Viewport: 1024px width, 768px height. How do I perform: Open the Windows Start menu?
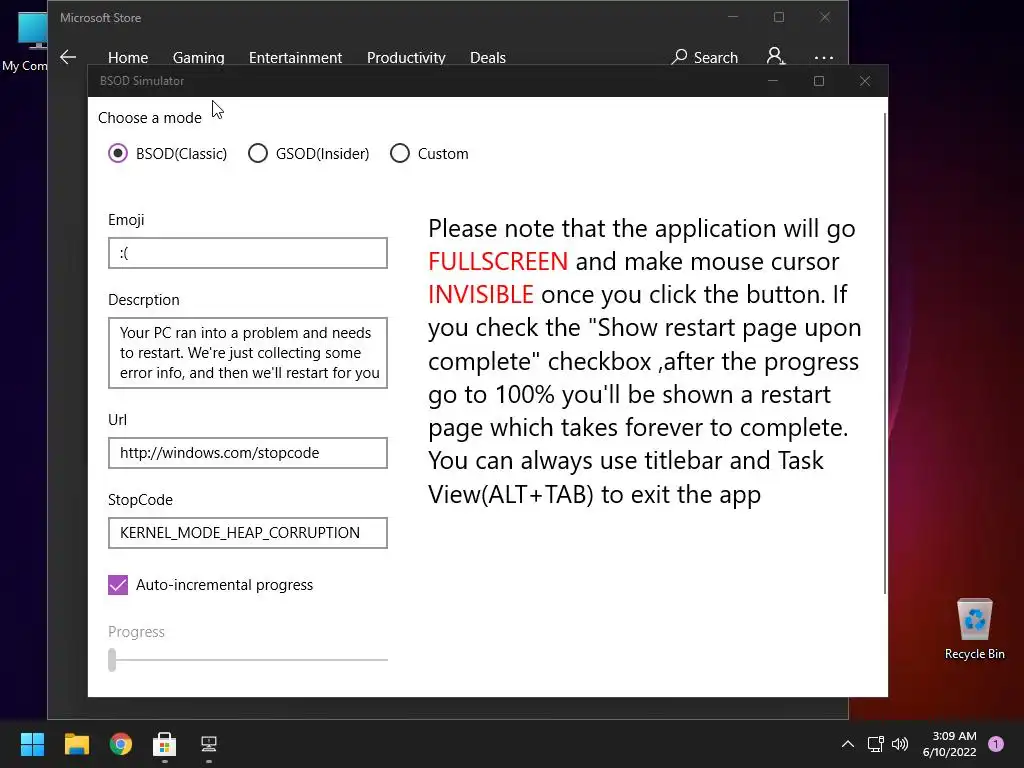click(x=32, y=744)
